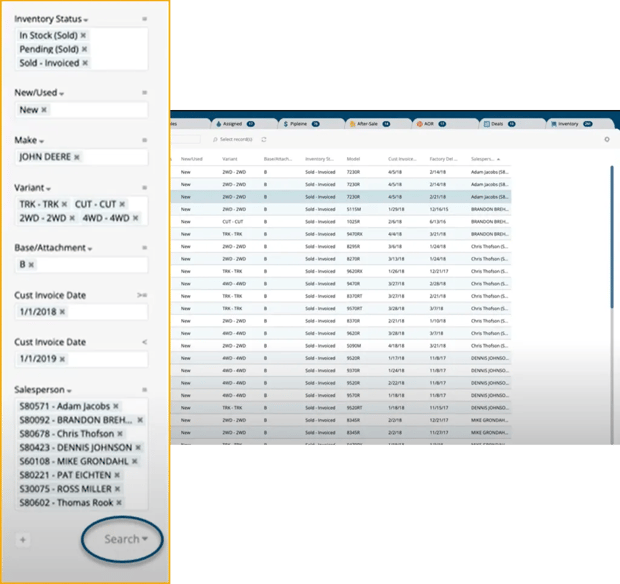Expand the Inventory Status field dropdown

point(85,20)
